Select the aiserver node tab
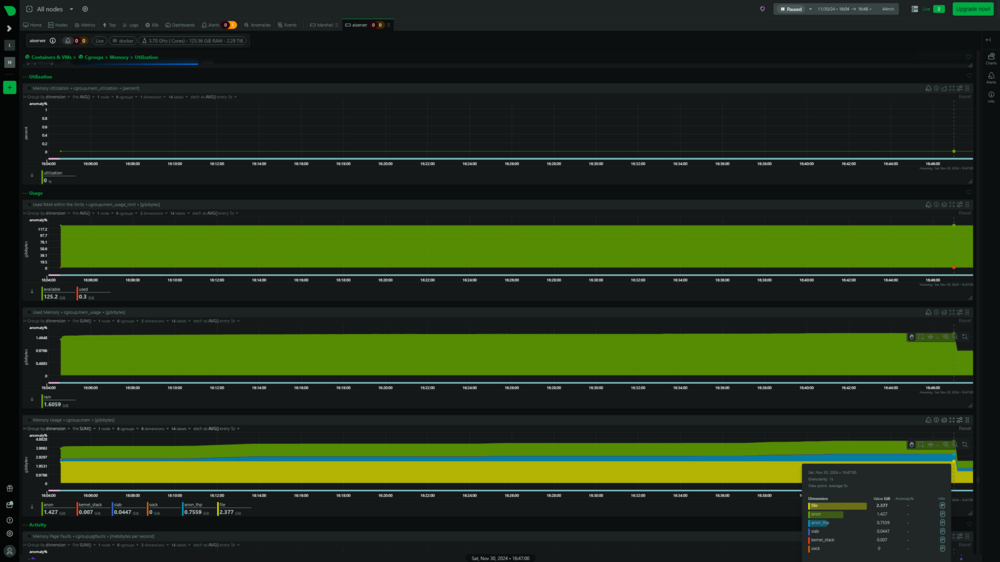 tap(367, 25)
